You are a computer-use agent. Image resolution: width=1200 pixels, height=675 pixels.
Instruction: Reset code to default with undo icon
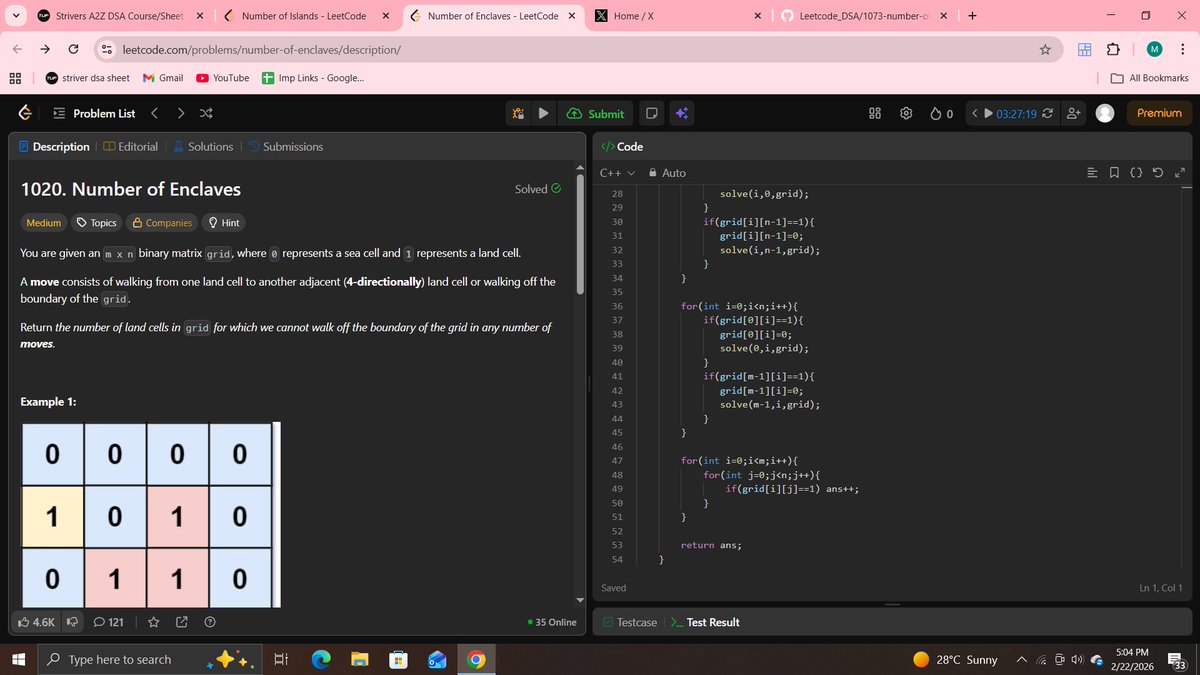[x=1157, y=173]
